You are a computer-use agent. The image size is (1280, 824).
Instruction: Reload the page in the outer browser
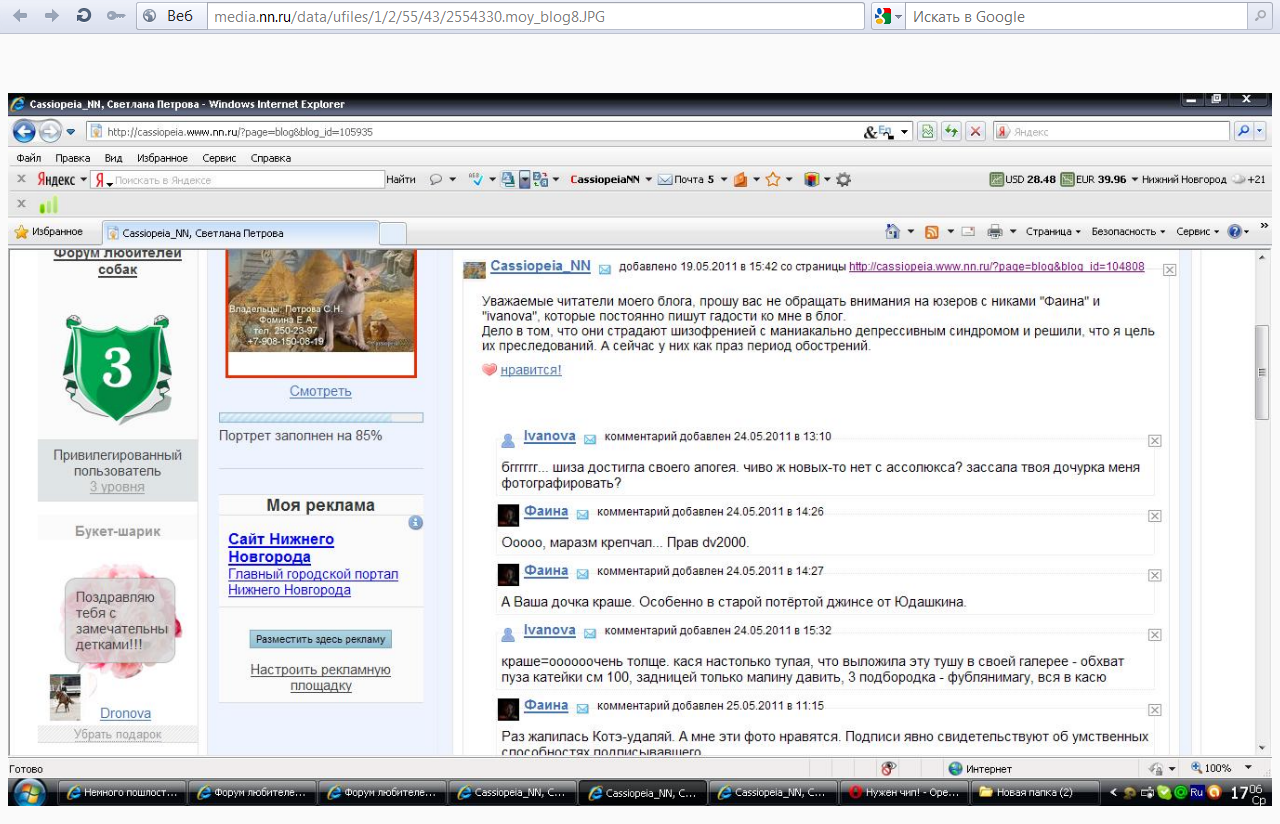pos(84,16)
